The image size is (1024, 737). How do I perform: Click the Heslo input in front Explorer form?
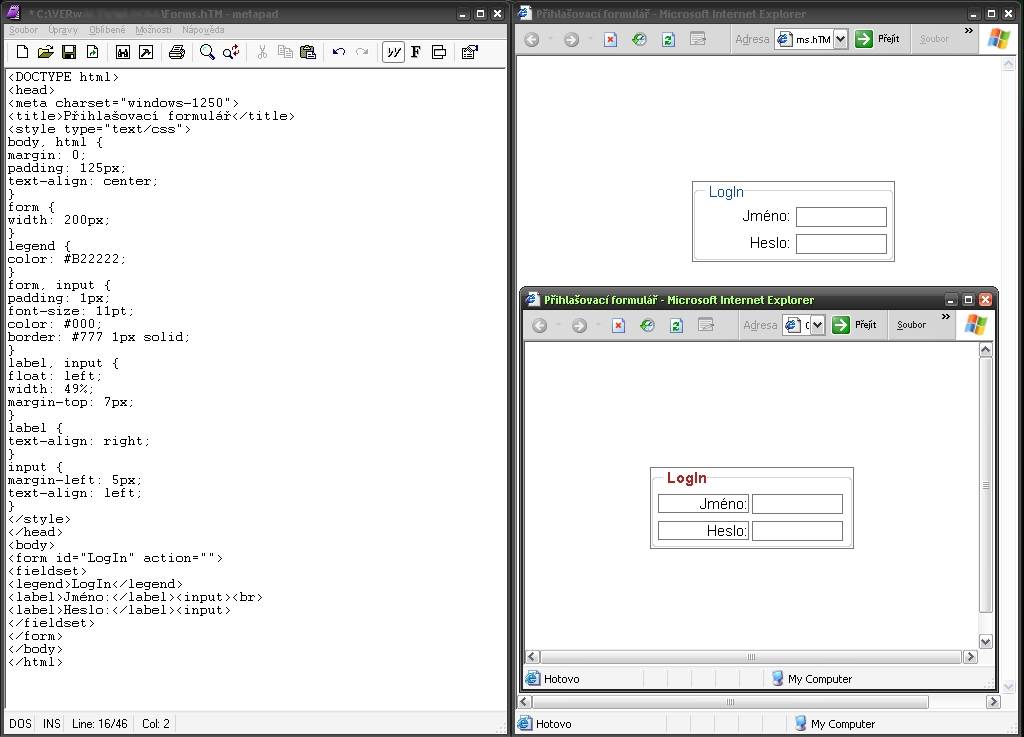click(x=797, y=531)
